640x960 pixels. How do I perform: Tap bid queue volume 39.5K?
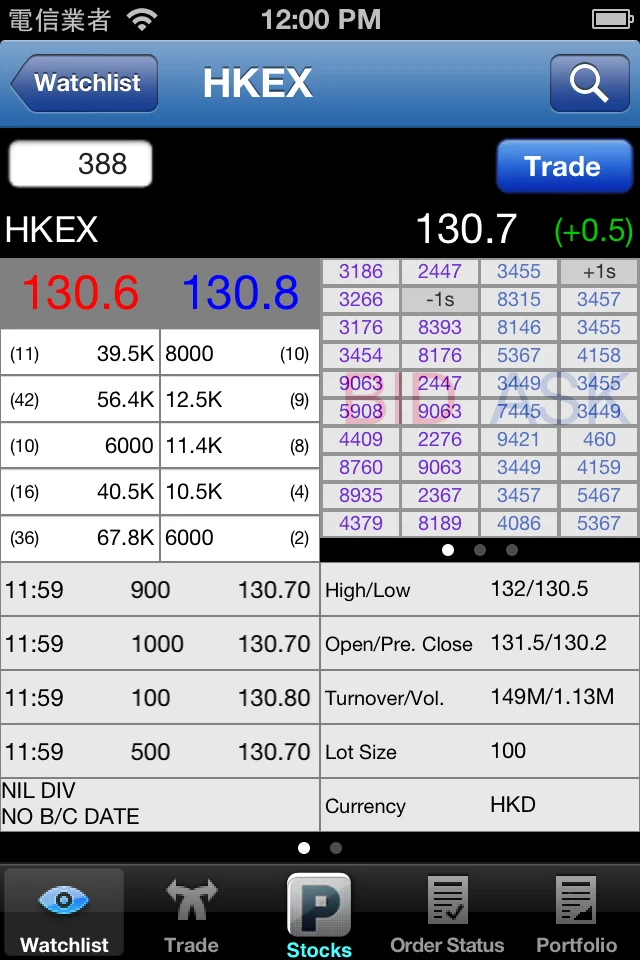(x=125, y=353)
